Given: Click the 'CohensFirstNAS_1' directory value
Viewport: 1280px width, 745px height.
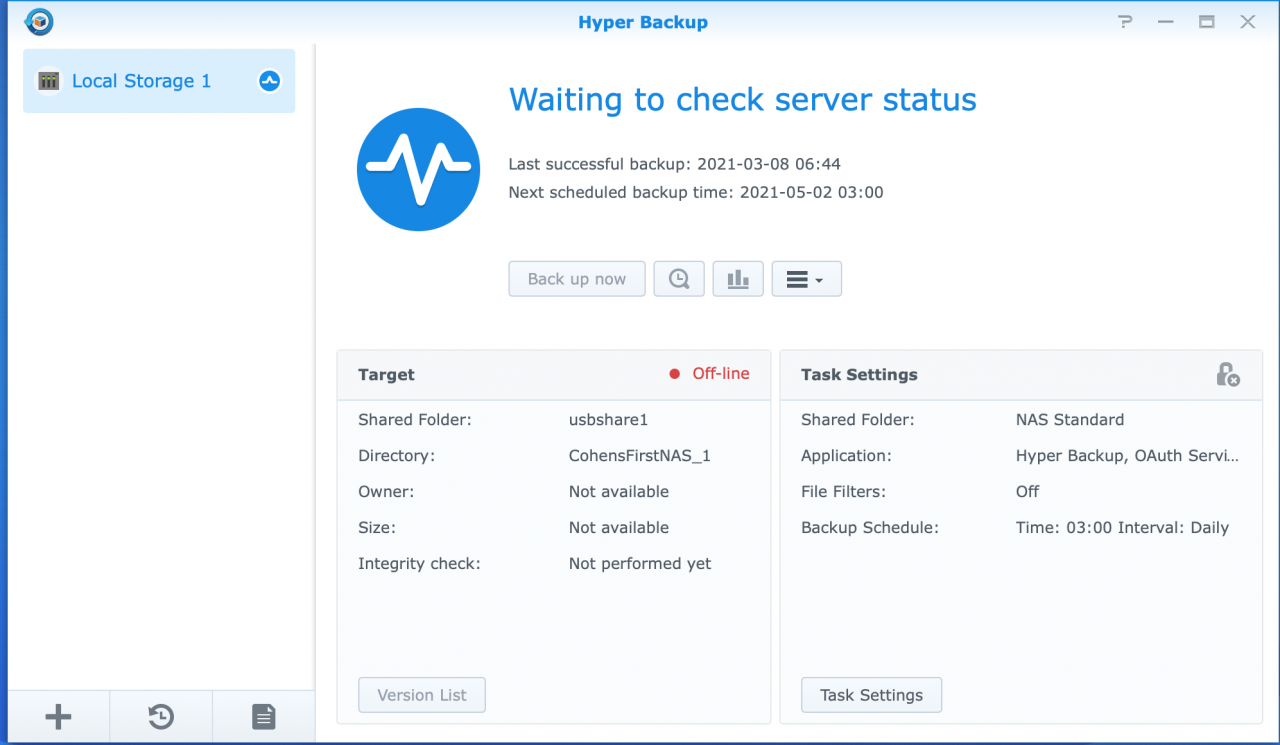Looking at the screenshot, I should coord(640,456).
